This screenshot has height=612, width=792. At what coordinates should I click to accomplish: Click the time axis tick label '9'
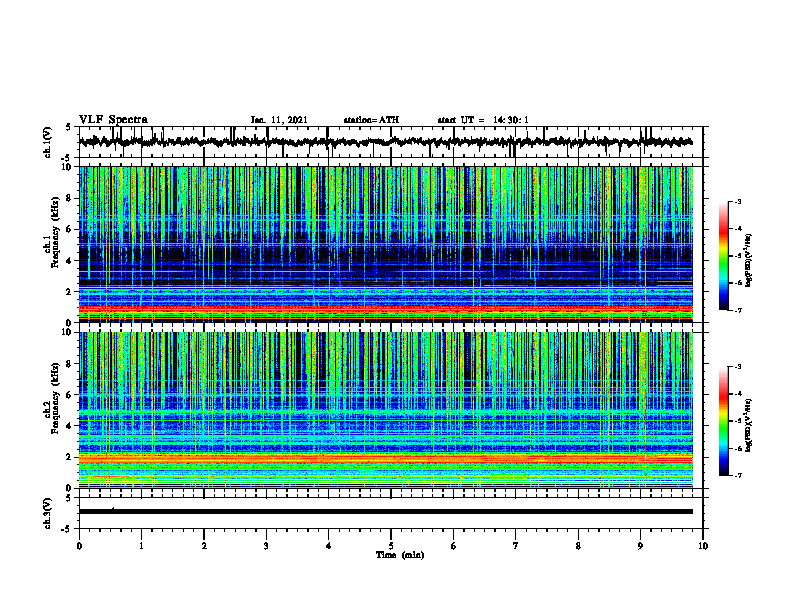640,546
